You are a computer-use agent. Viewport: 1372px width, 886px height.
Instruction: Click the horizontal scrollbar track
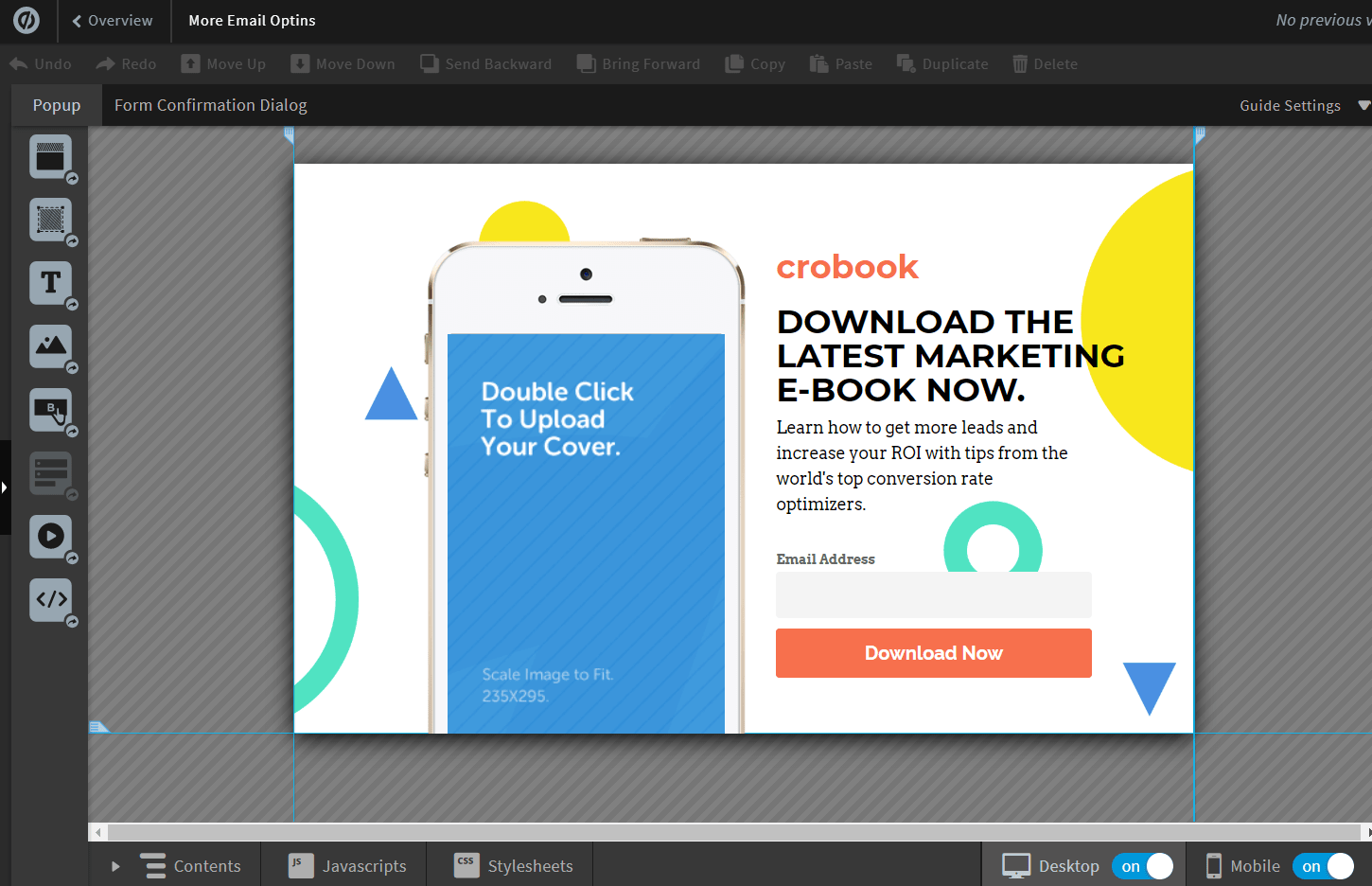[x=733, y=832]
